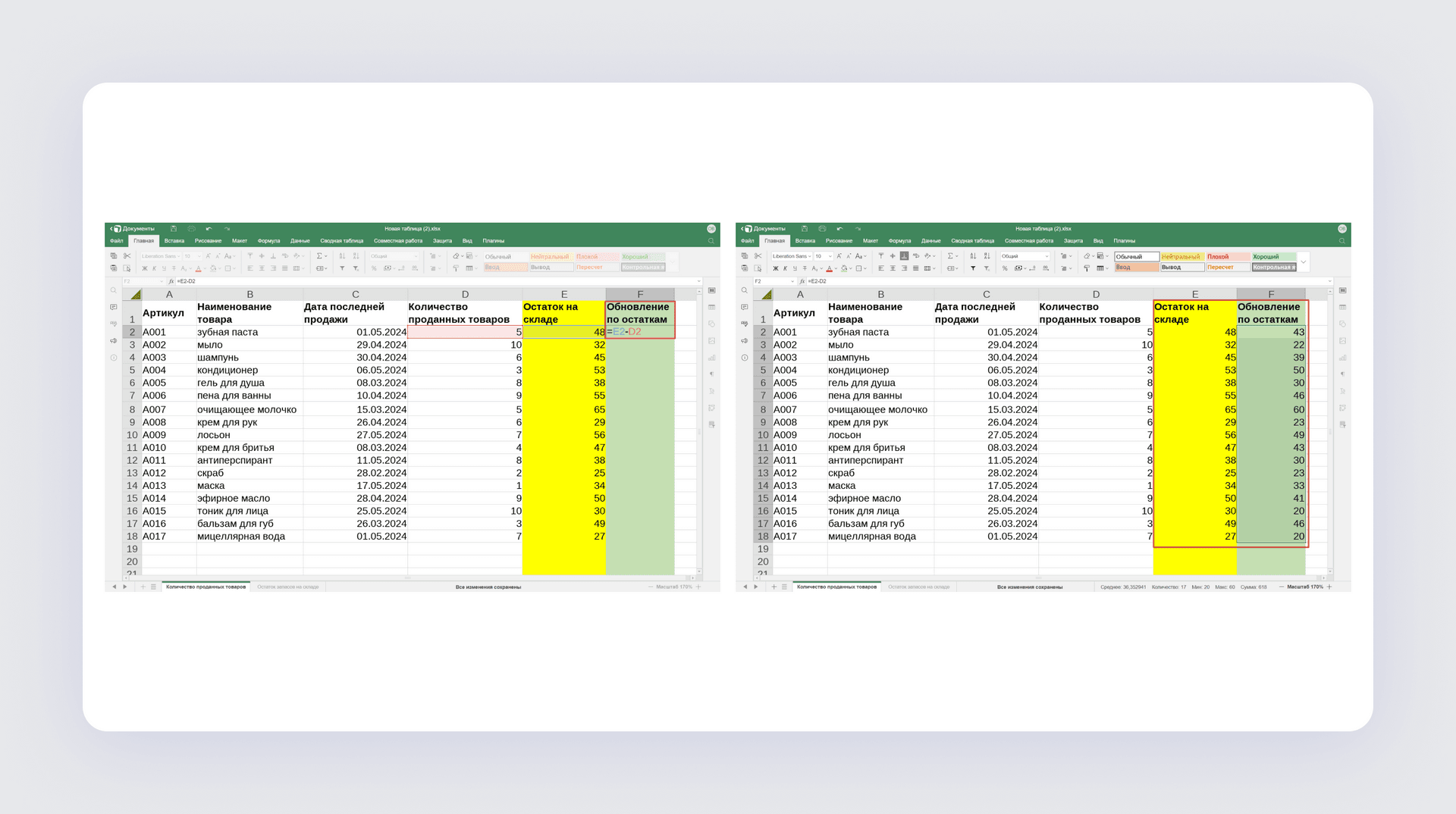The width and height of the screenshot is (1456, 814).
Task: Open Вставка tab in right window
Action: click(x=805, y=241)
